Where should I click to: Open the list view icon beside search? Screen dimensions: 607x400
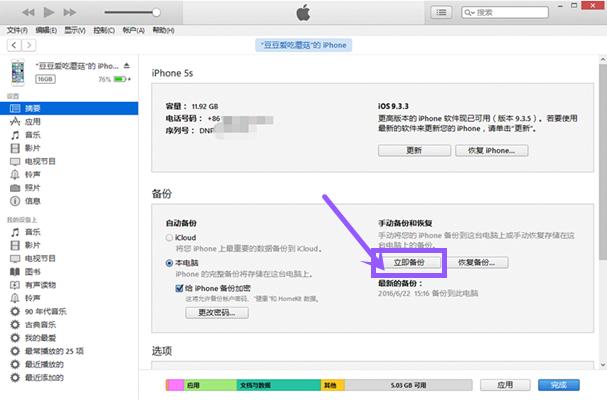pos(441,12)
